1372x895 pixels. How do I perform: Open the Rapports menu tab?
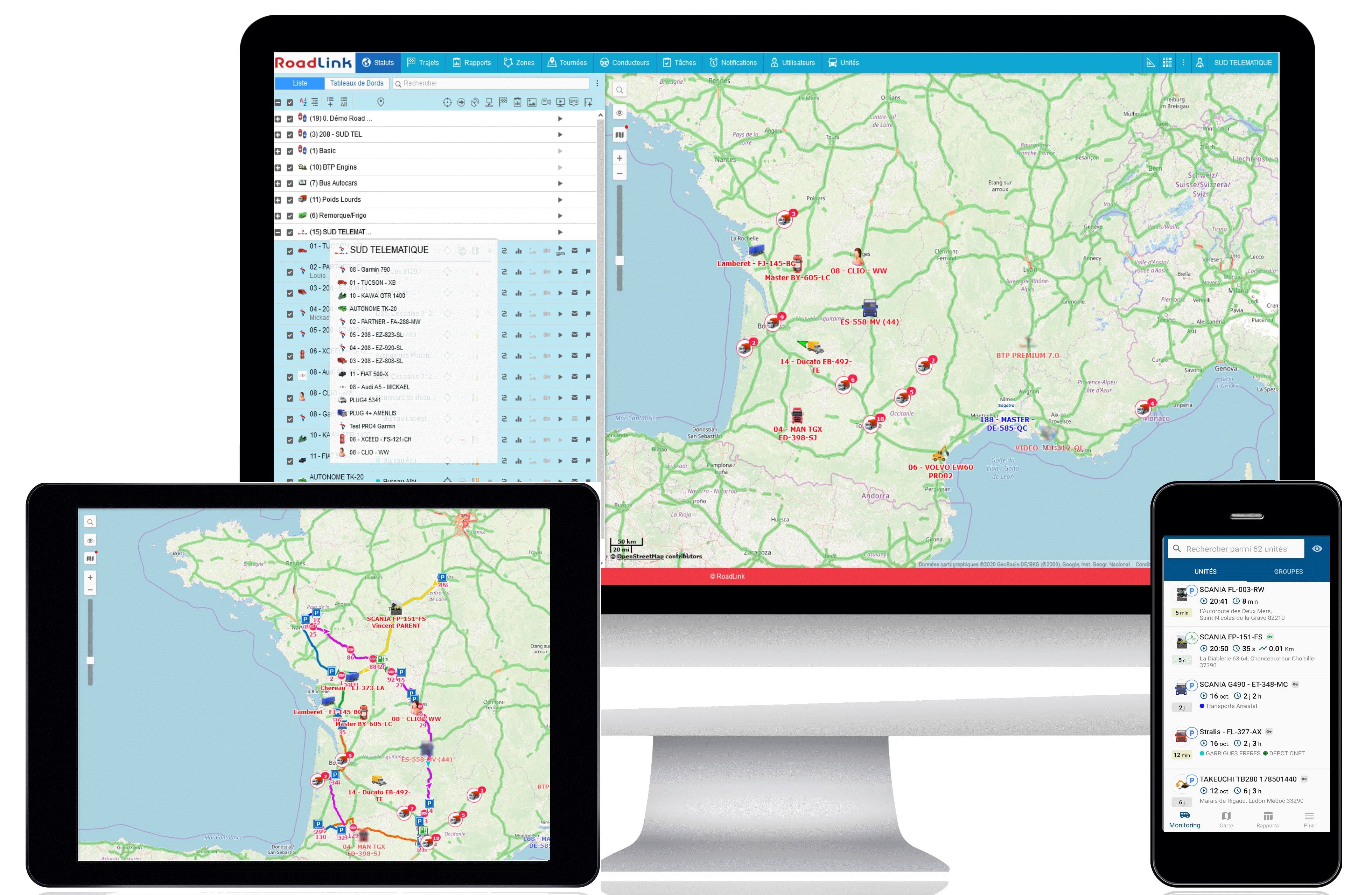[471, 62]
